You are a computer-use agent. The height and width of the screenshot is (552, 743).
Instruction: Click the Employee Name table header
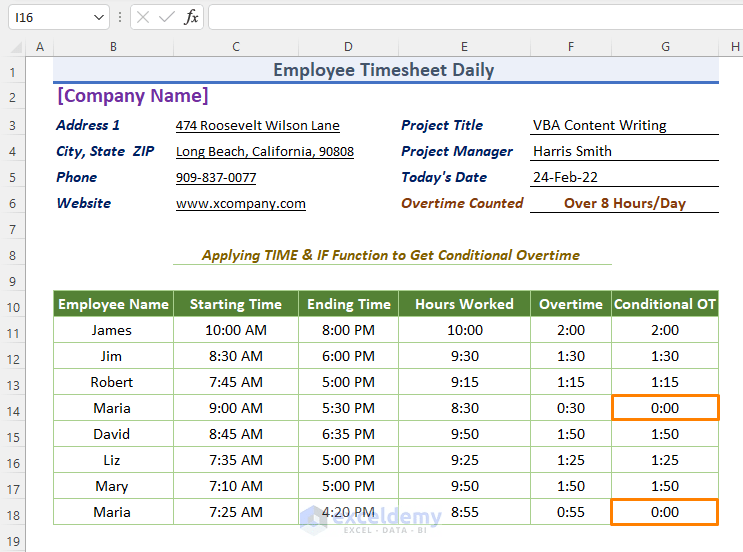(x=113, y=304)
